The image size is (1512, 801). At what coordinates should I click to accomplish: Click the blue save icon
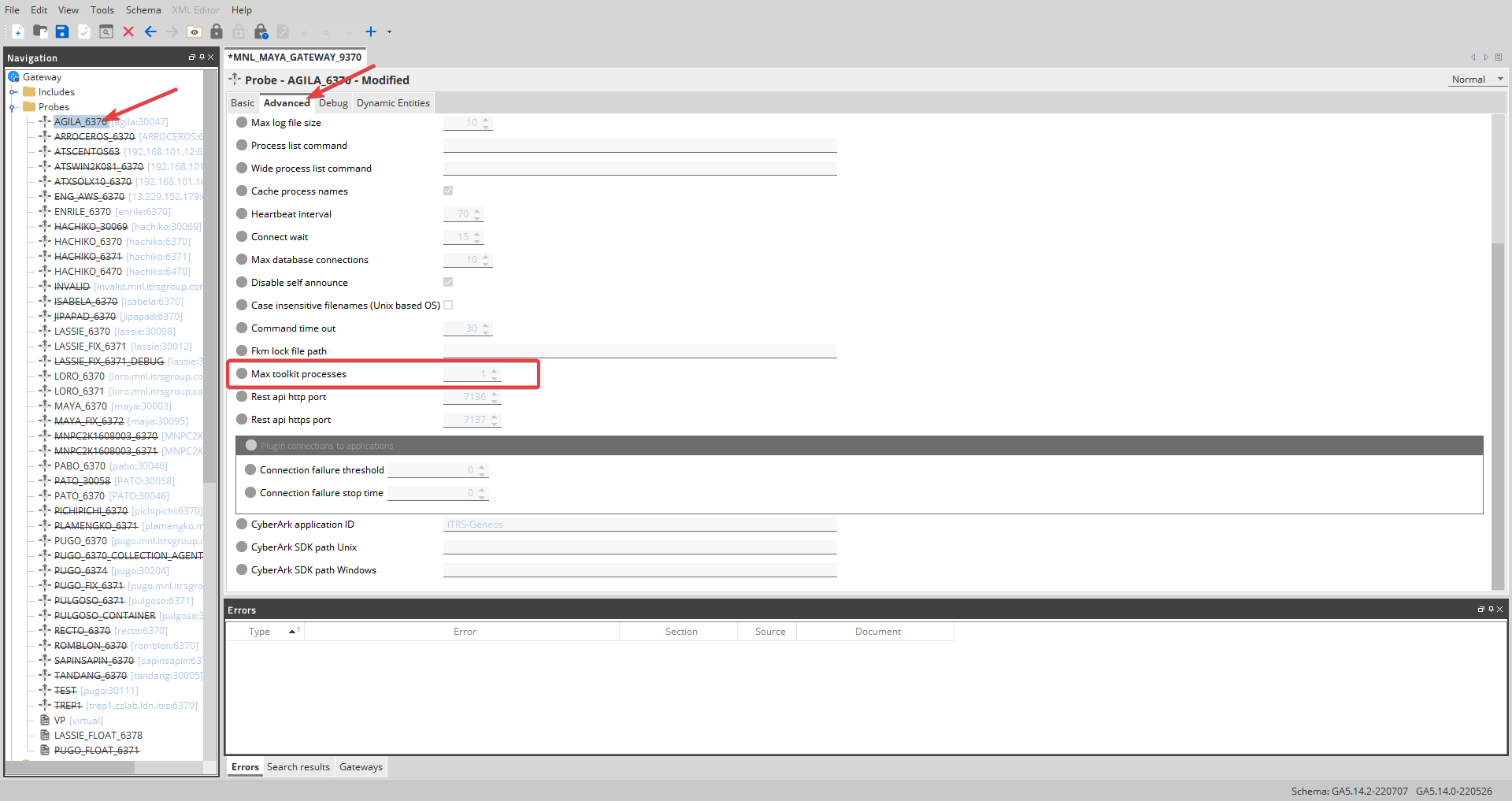[62, 32]
